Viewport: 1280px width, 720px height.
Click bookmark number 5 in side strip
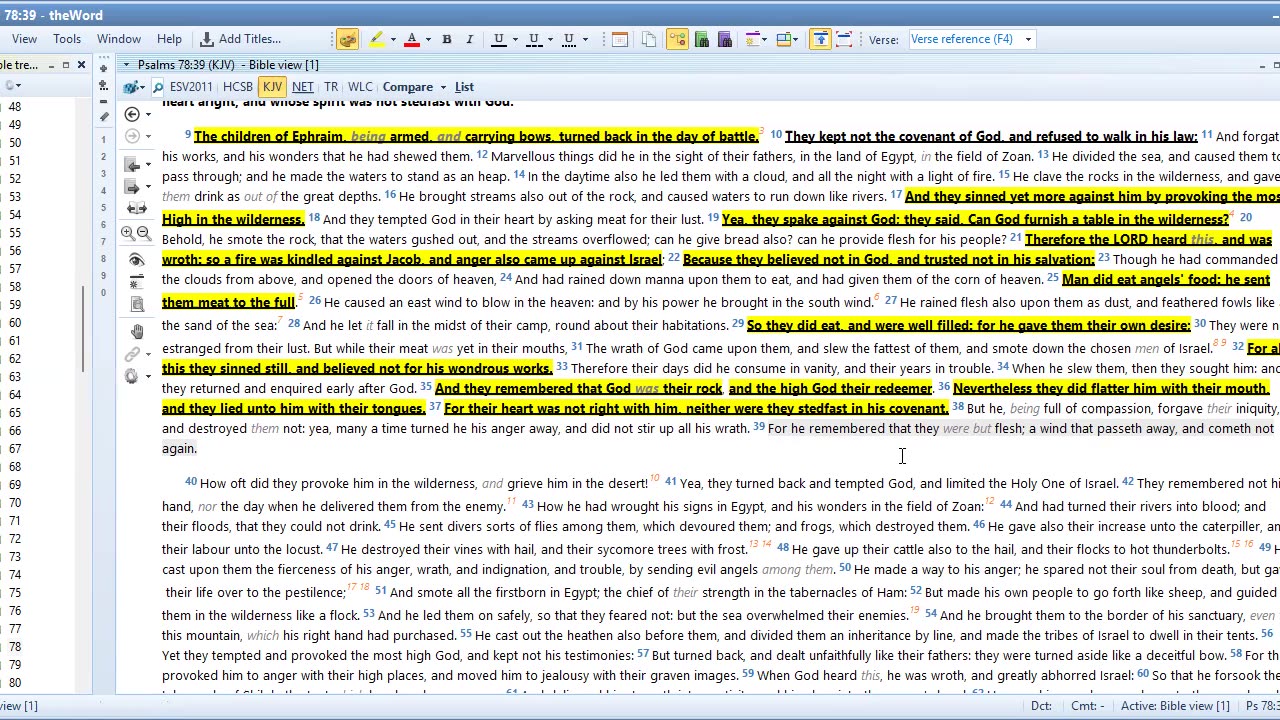(x=103, y=208)
